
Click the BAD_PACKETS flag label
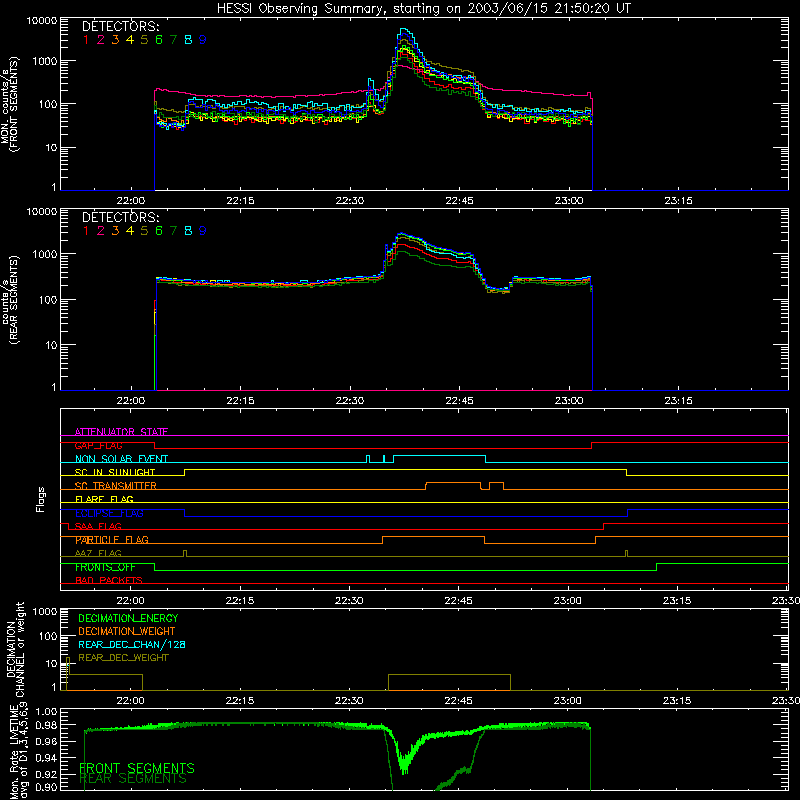109,581
